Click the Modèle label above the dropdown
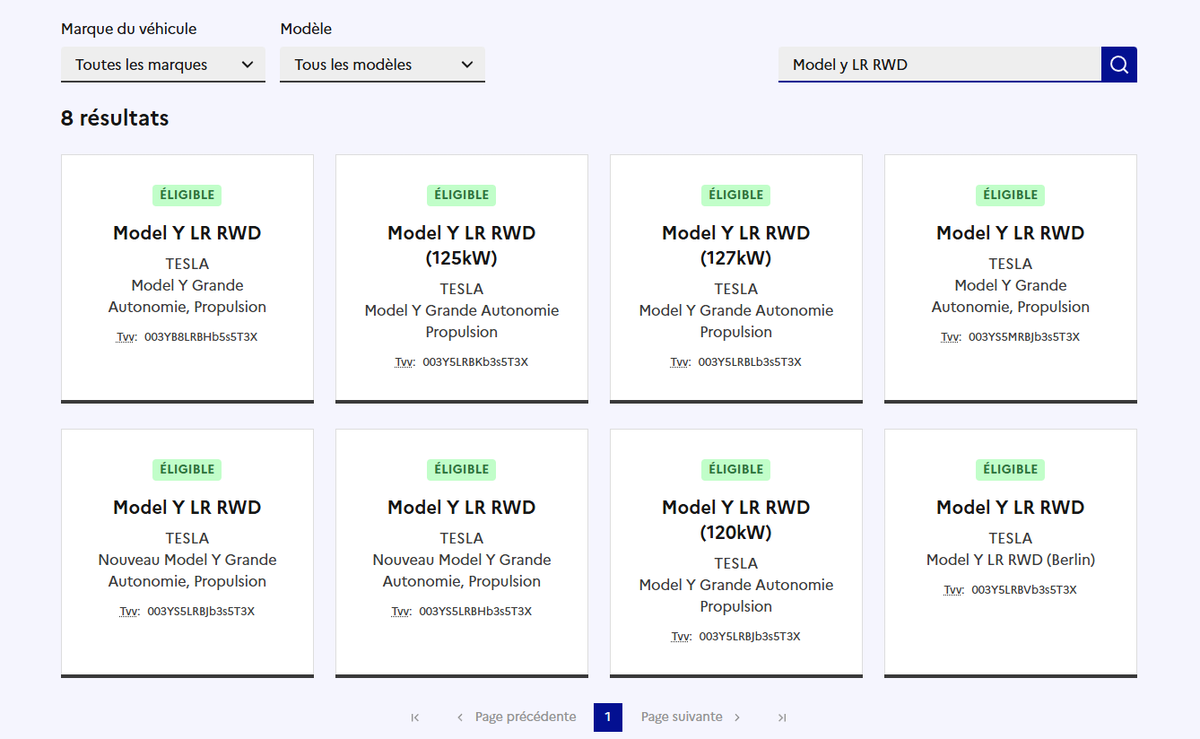 (x=306, y=29)
